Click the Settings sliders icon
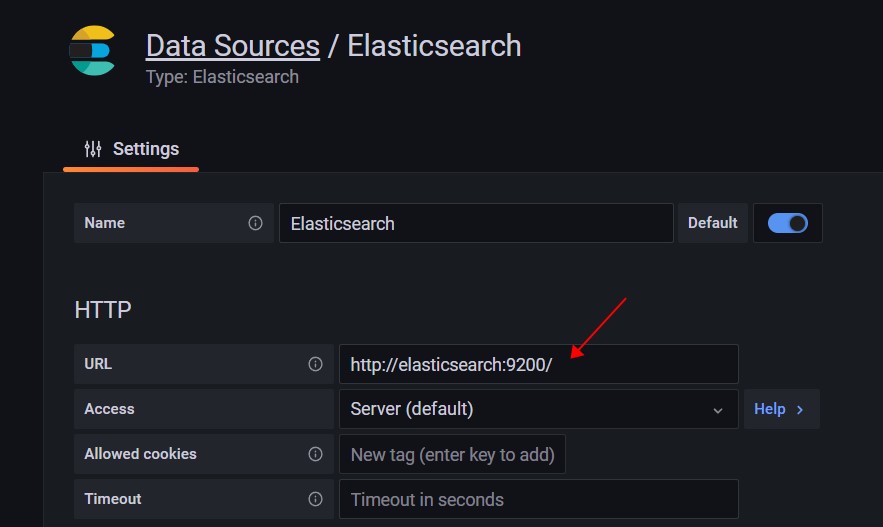883x527 pixels. pyautogui.click(x=93, y=149)
